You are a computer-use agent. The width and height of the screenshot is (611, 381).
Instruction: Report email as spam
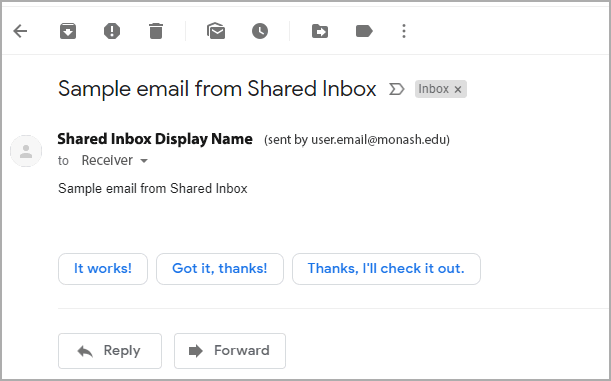click(112, 31)
